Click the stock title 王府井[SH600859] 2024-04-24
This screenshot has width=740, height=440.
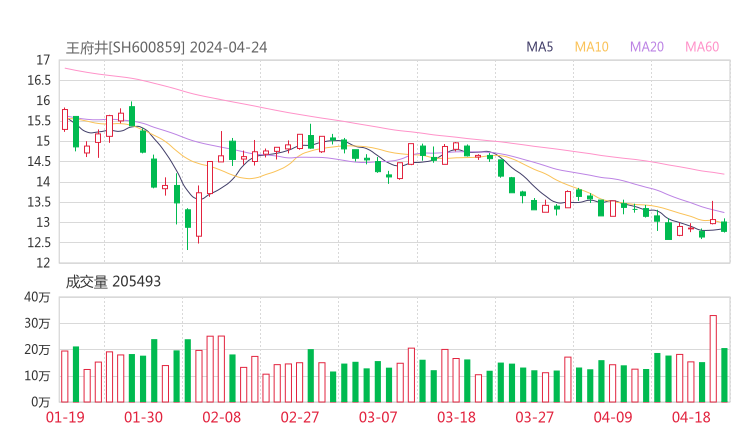(x=166, y=48)
